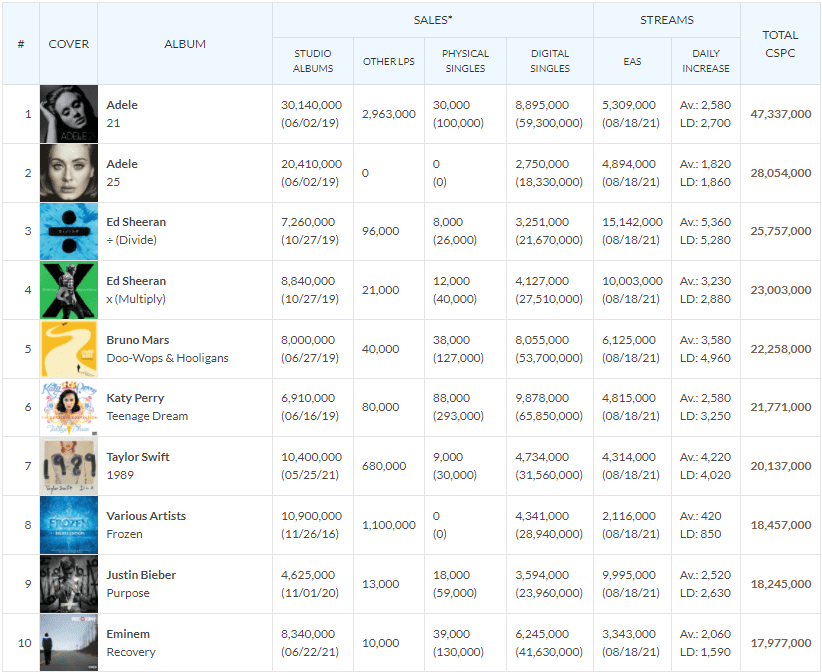Image resolution: width=822 pixels, height=672 pixels.
Task: Select the '1989' album title
Action: click(120, 475)
